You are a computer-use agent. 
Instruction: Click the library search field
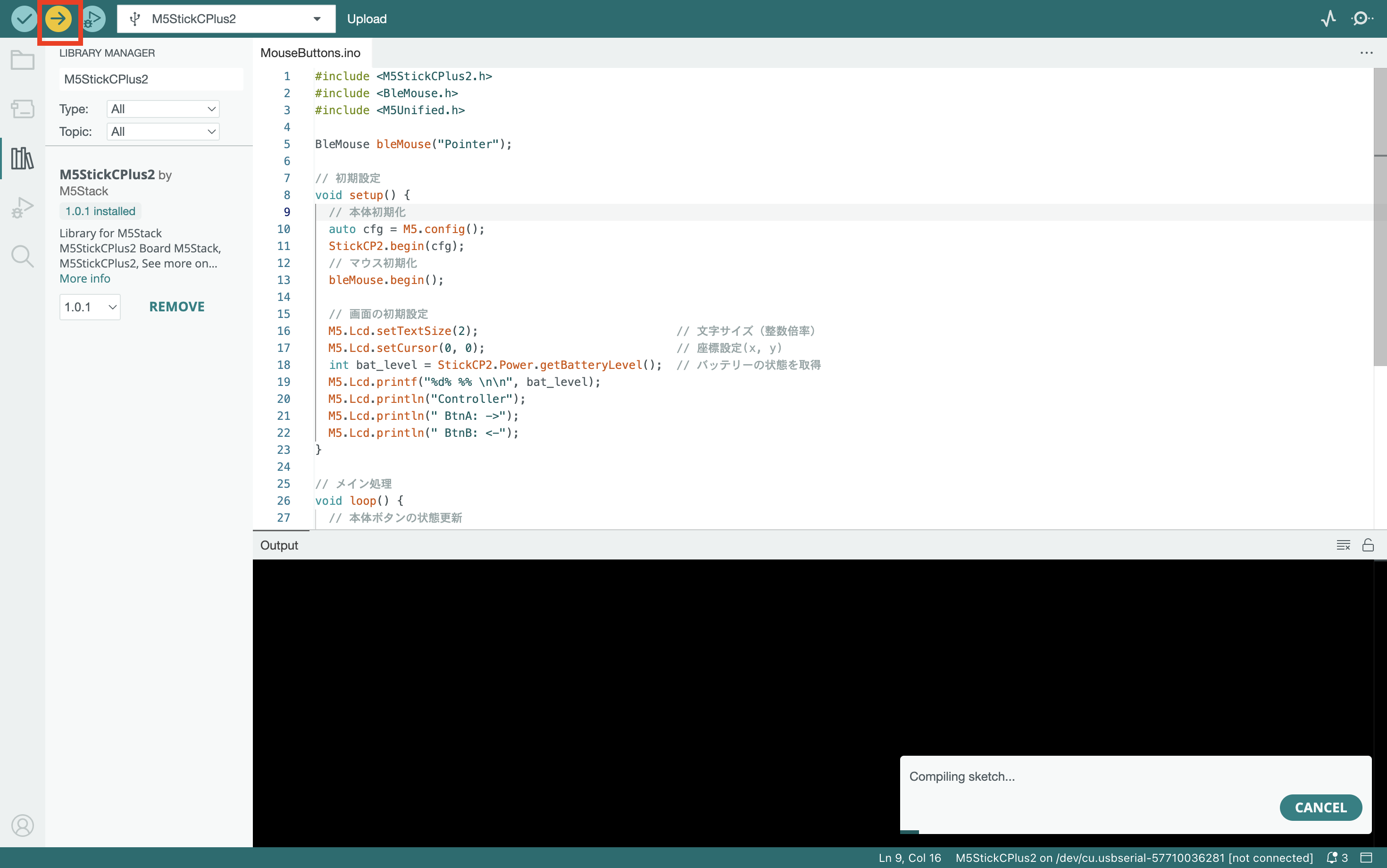click(x=150, y=79)
